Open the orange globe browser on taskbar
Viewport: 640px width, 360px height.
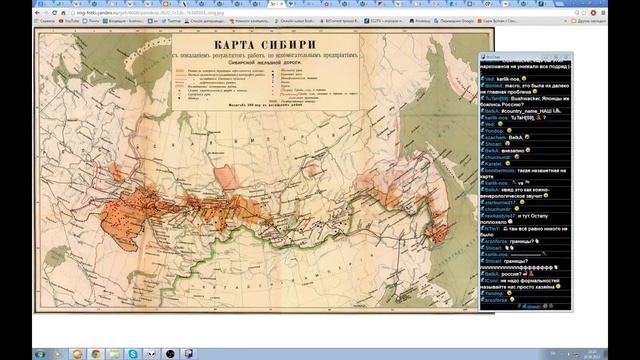click(77, 354)
